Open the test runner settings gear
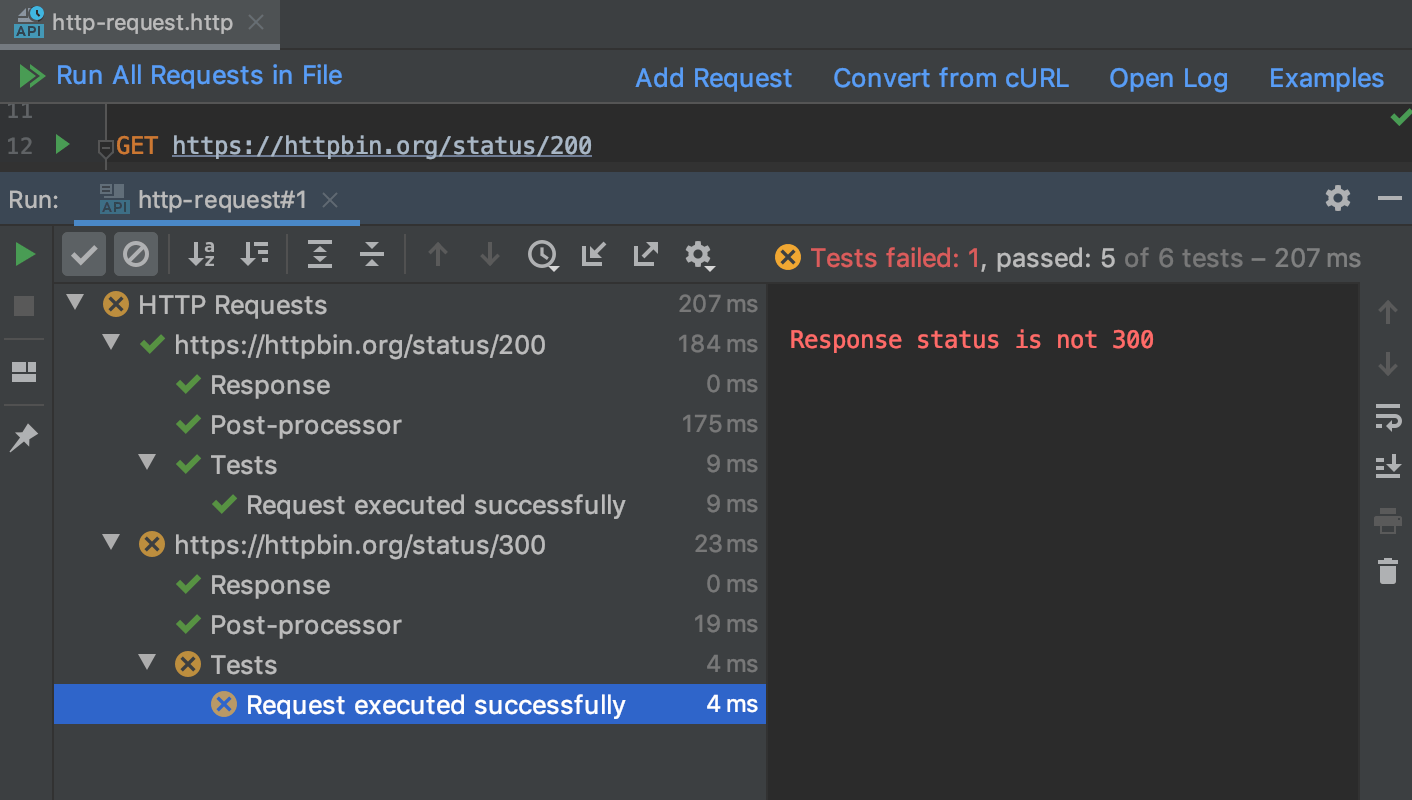The height and width of the screenshot is (800, 1412). coord(699,255)
